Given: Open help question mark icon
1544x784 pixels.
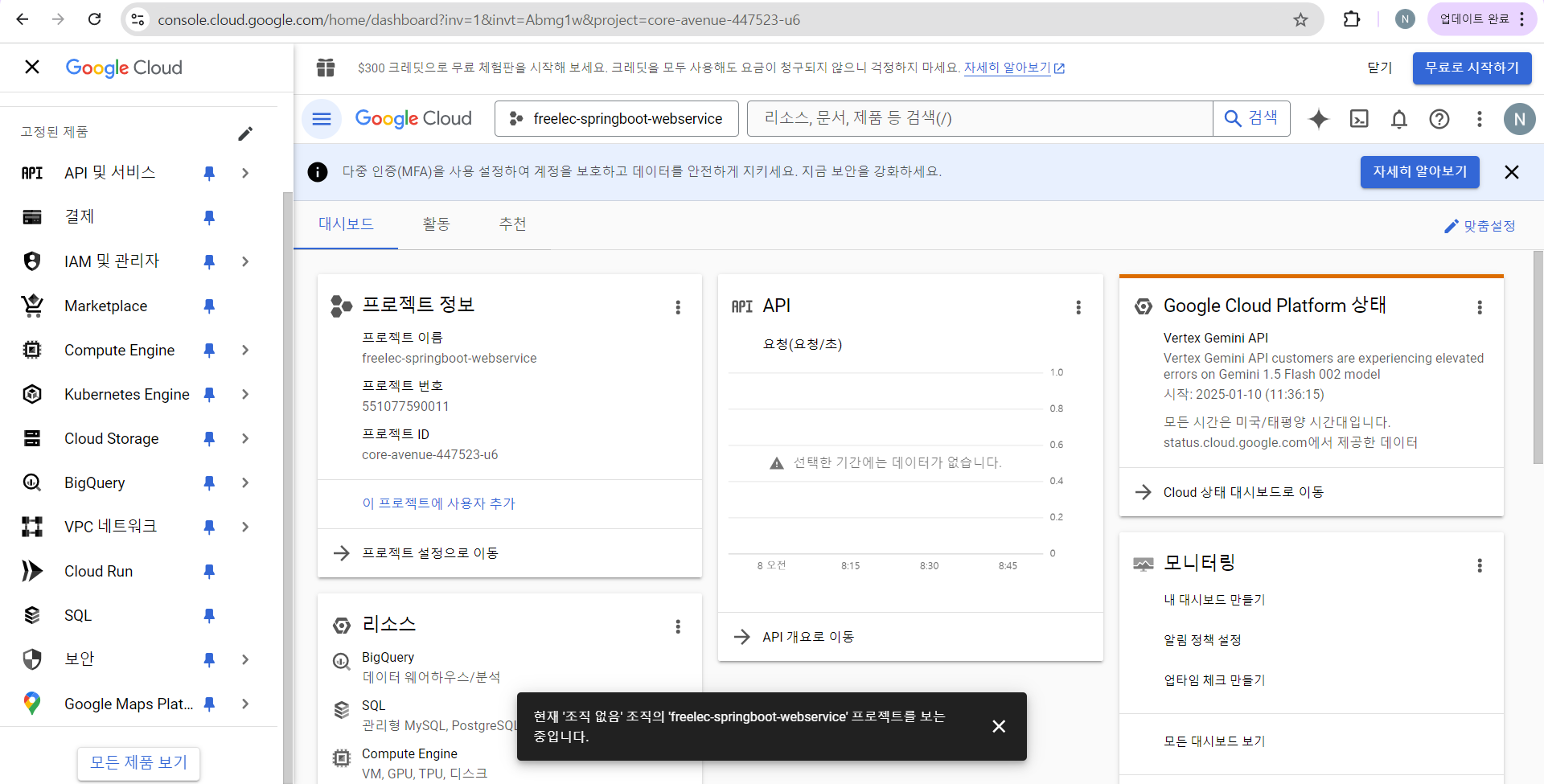Looking at the screenshot, I should 1439,119.
